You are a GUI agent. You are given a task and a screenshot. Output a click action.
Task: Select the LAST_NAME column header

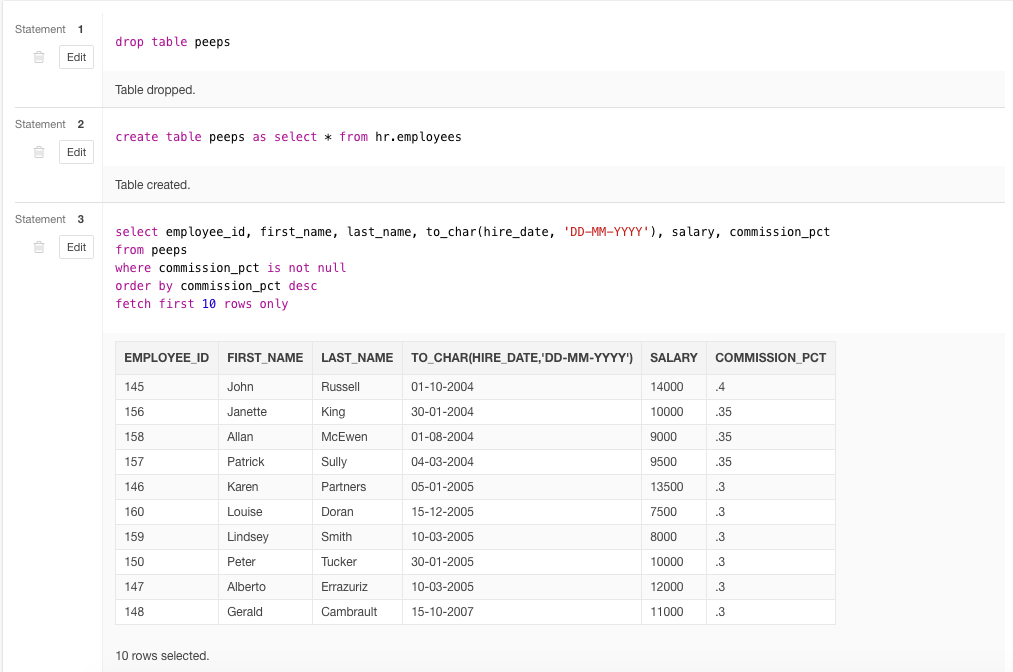[357, 358]
